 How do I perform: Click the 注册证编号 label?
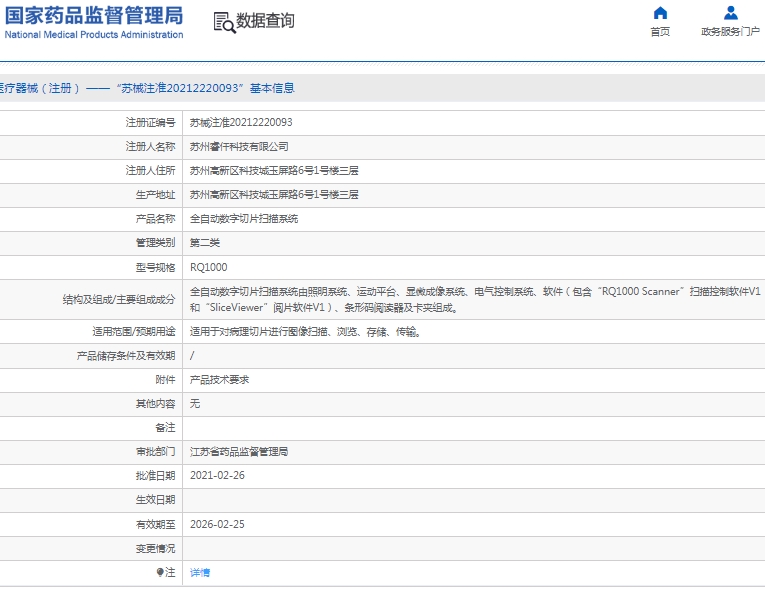(x=150, y=122)
